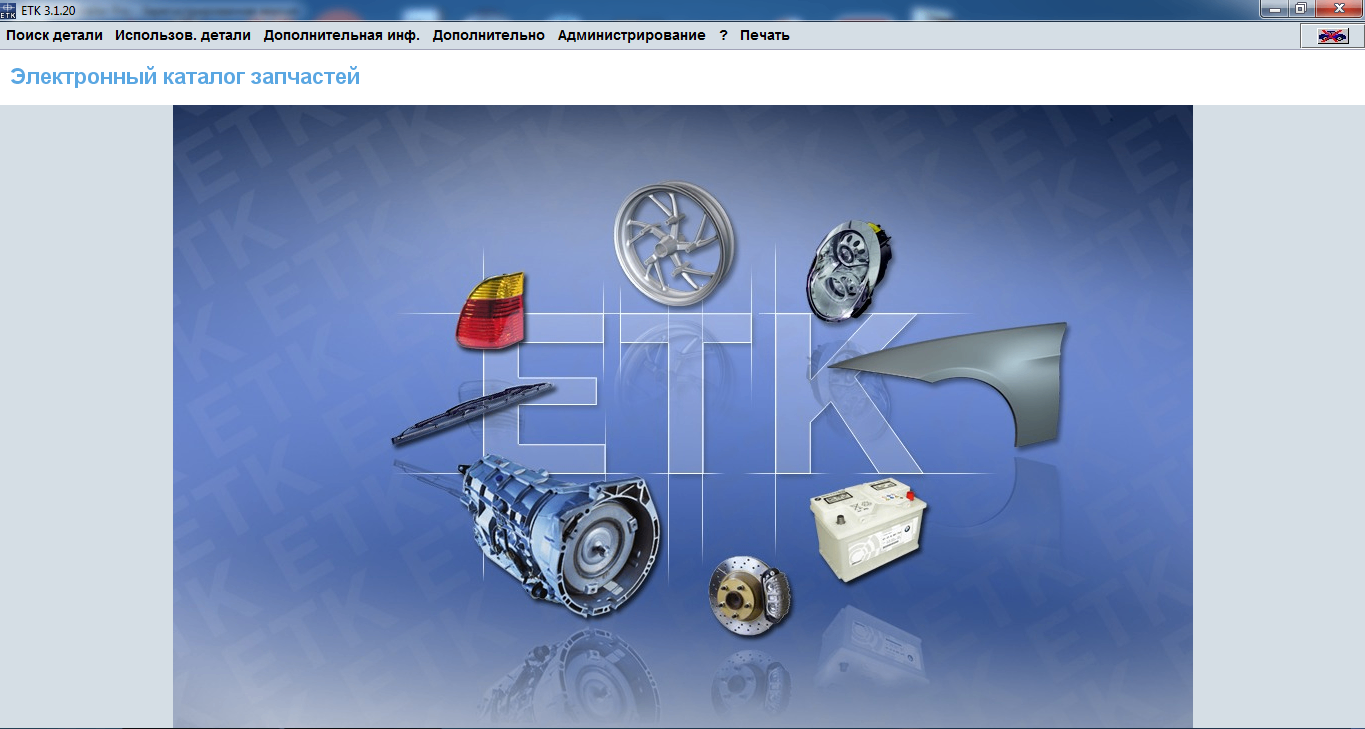This screenshot has width=1365, height=729.
Task: Open the Дополнительно menu
Action: click(489, 35)
